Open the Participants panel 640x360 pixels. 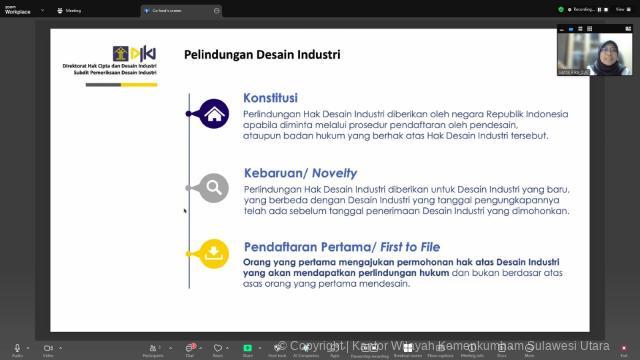(x=153, y=348)
